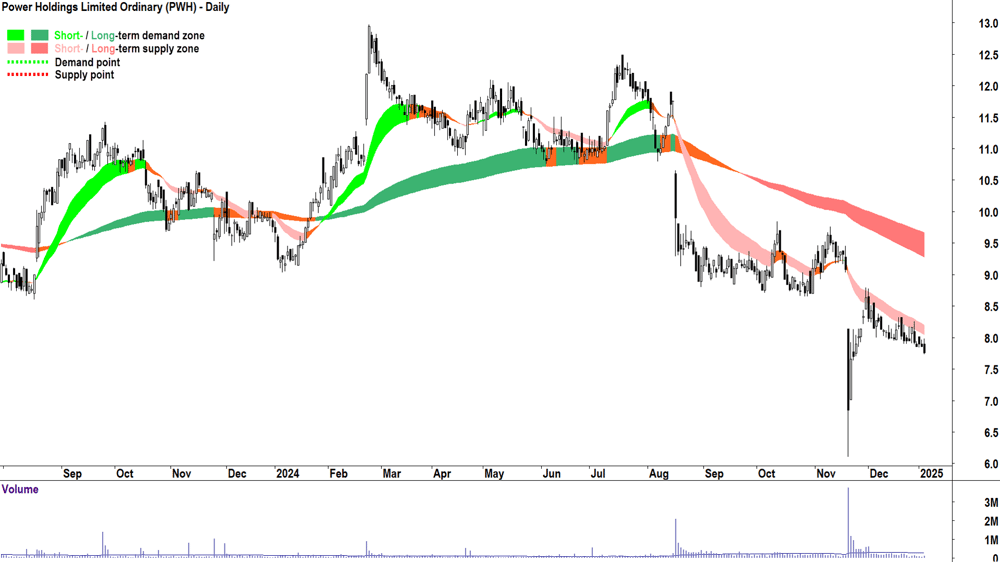Screen dimensions: 1000x562
Task: Click the 2024 year label on time axis
Action: (x=288, y=474)
